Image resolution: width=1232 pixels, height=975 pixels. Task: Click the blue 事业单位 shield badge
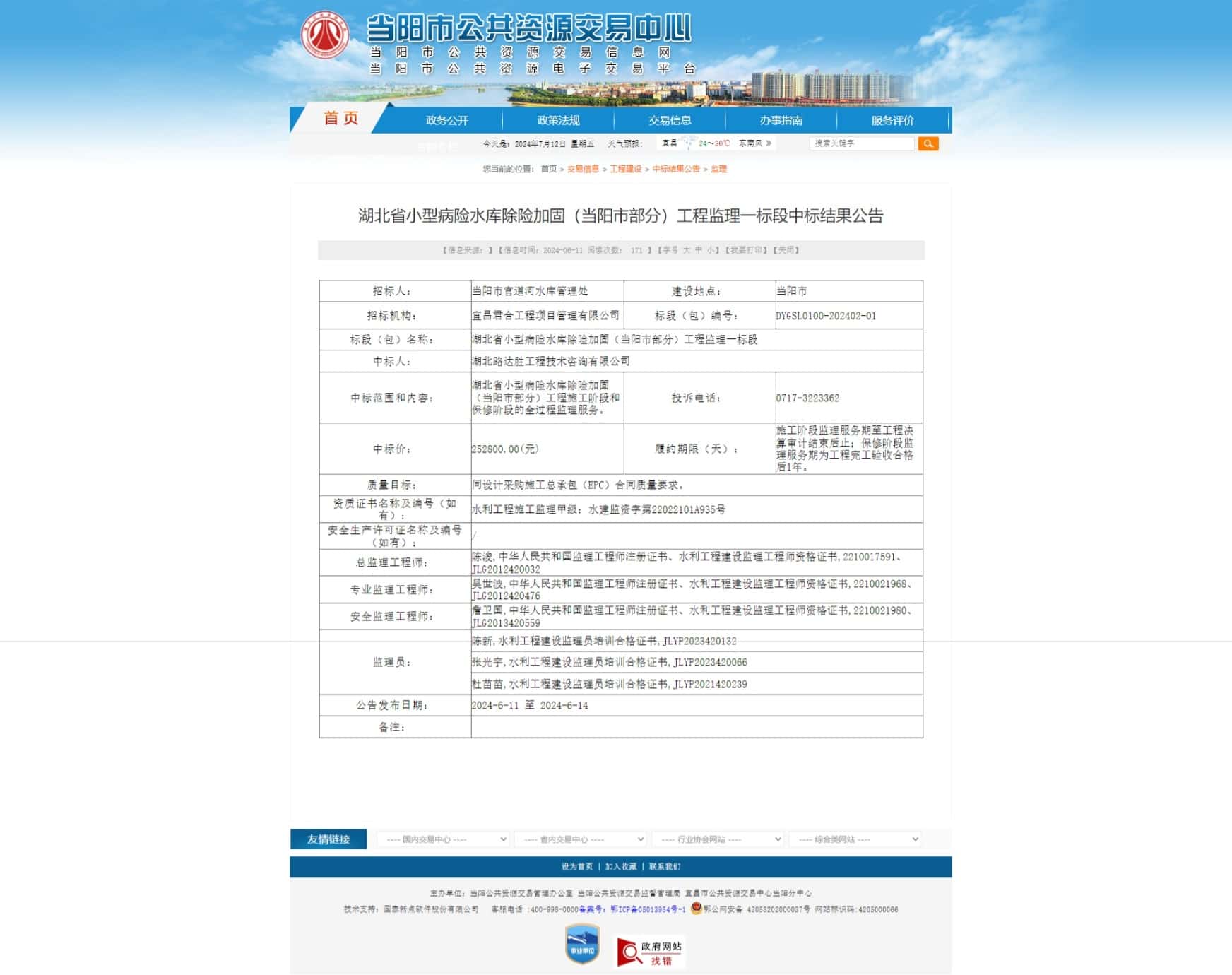pos(582,944)
